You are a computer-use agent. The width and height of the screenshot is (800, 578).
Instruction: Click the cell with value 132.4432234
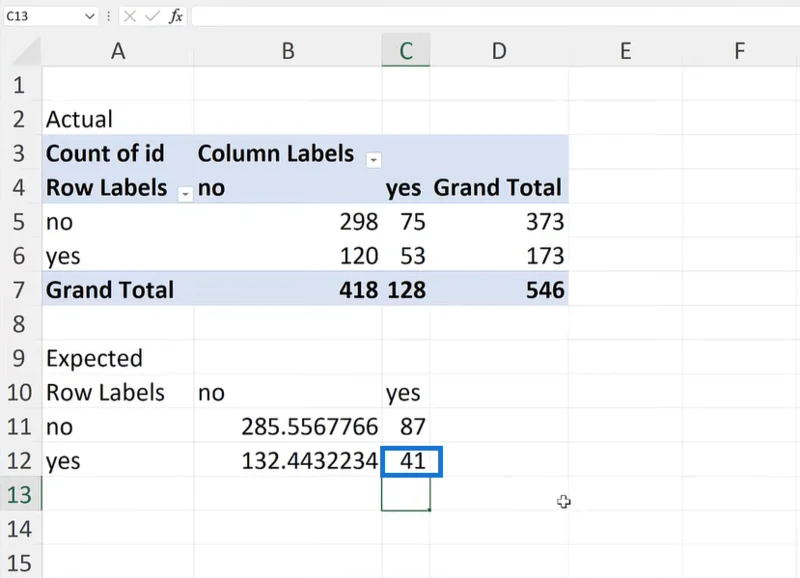[x=288, y=461]
